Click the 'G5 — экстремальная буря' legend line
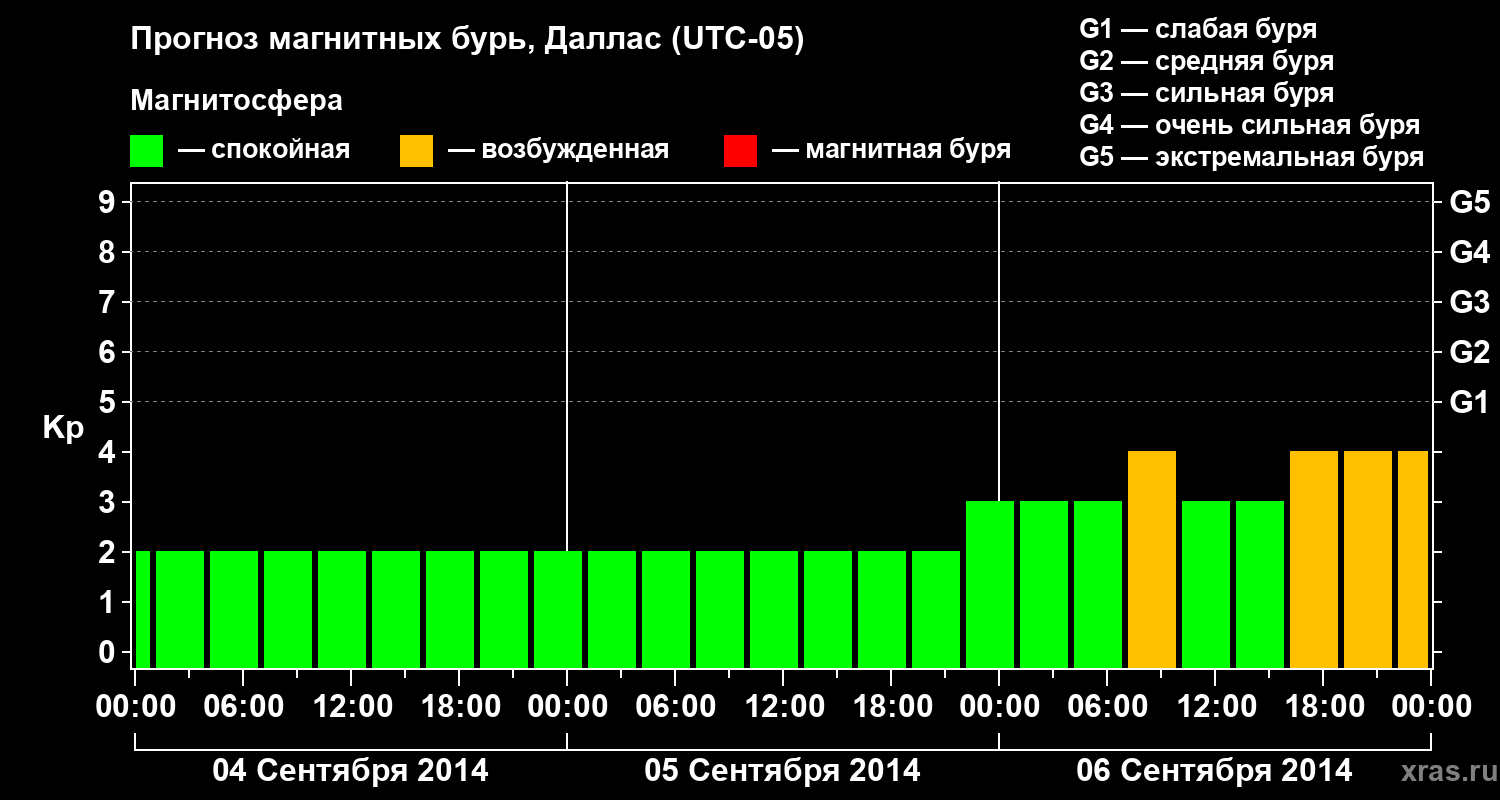 point(1252,157)
